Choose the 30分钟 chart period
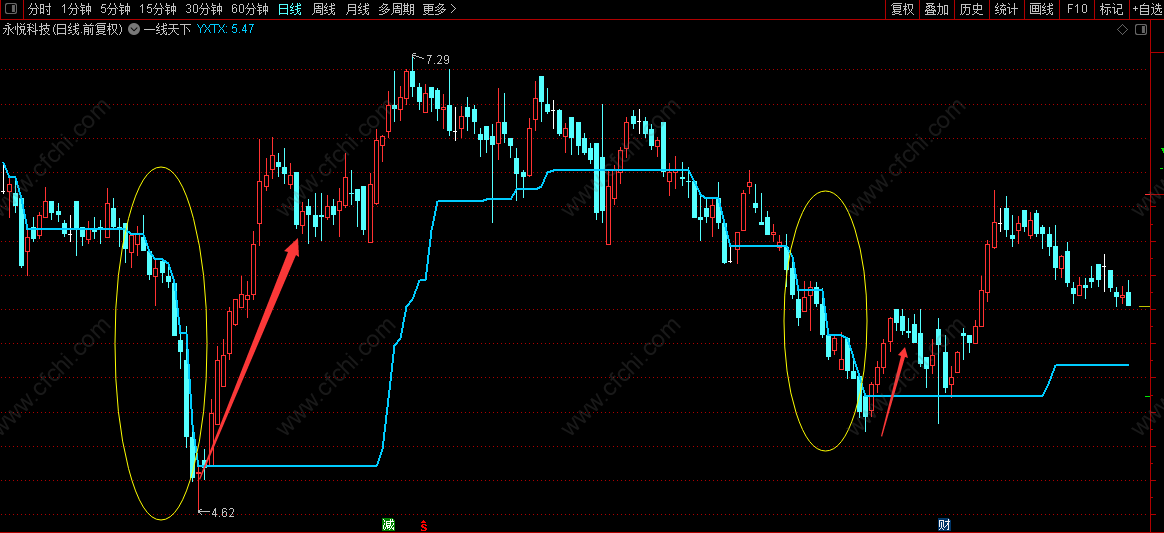The image size is (1164, 533). coord(204,9)
